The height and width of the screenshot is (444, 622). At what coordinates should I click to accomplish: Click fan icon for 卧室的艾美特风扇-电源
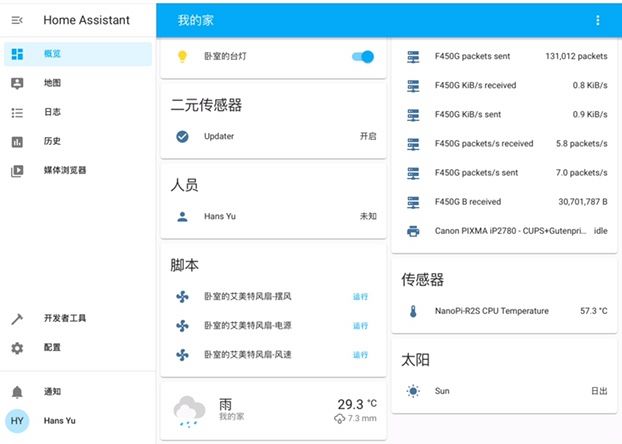[x=182, y=326]
